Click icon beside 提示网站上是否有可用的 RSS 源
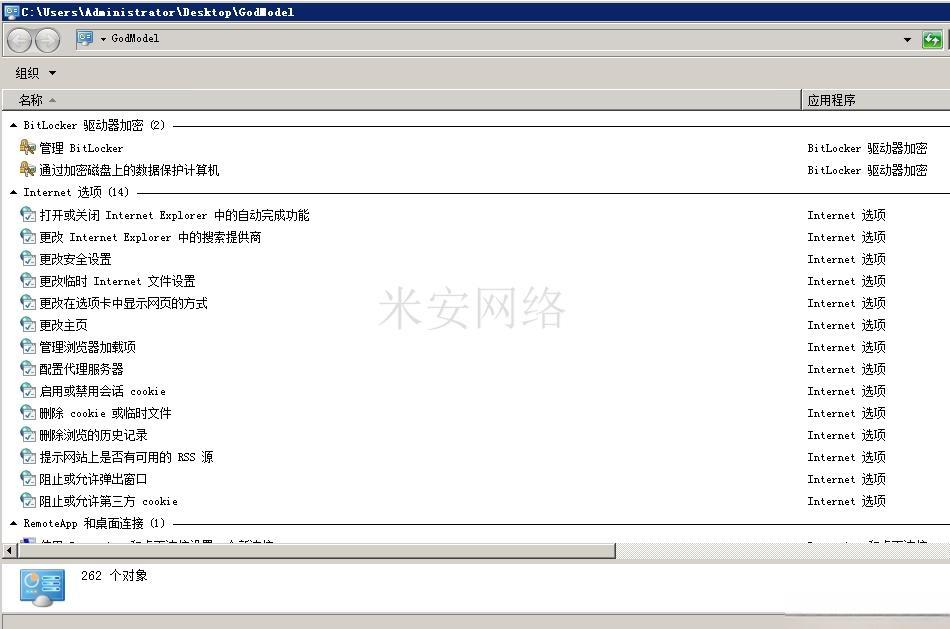Screen dimensions: 950x629 coord(28,457)
